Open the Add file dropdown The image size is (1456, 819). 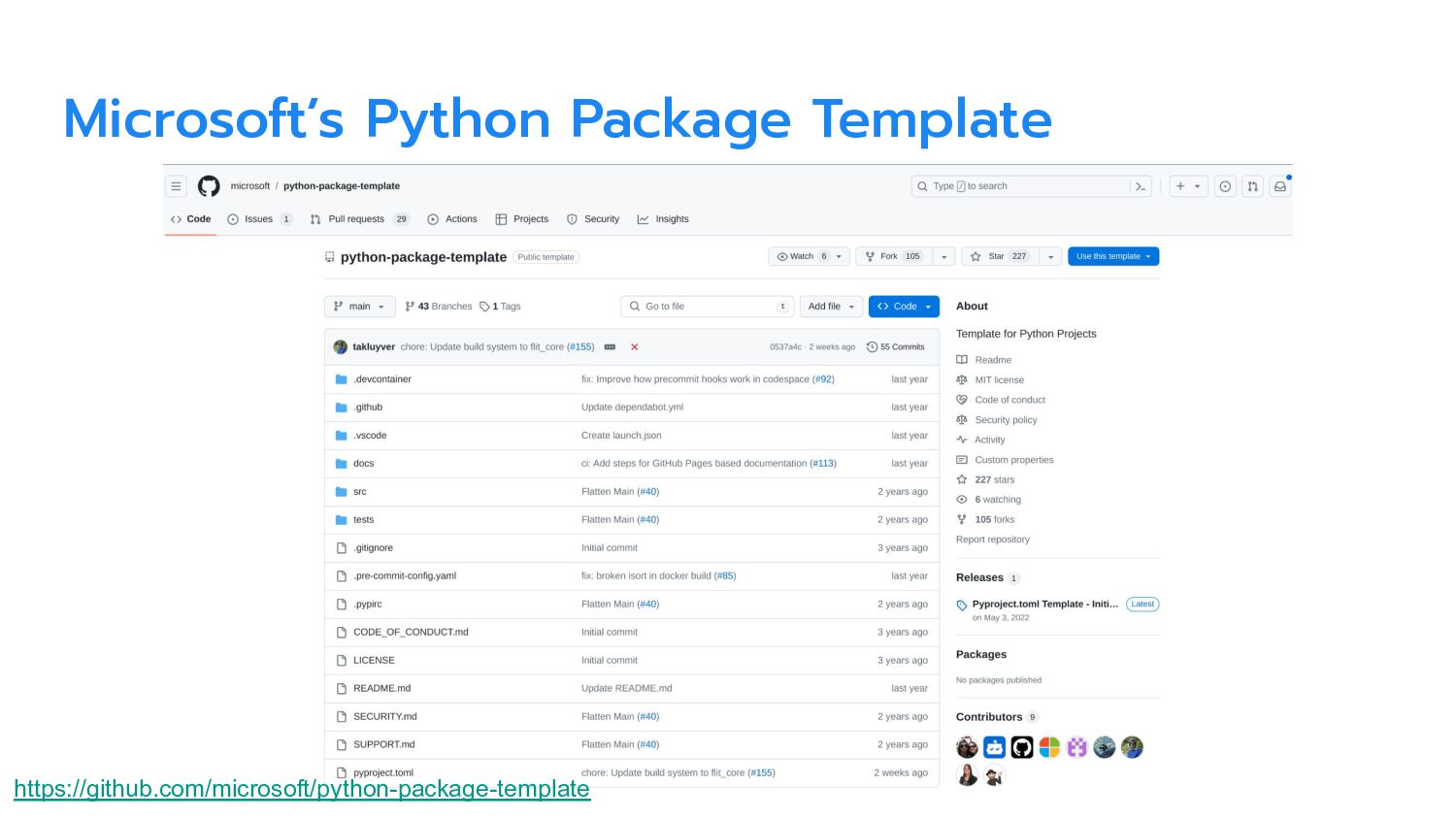coord(831,307)
